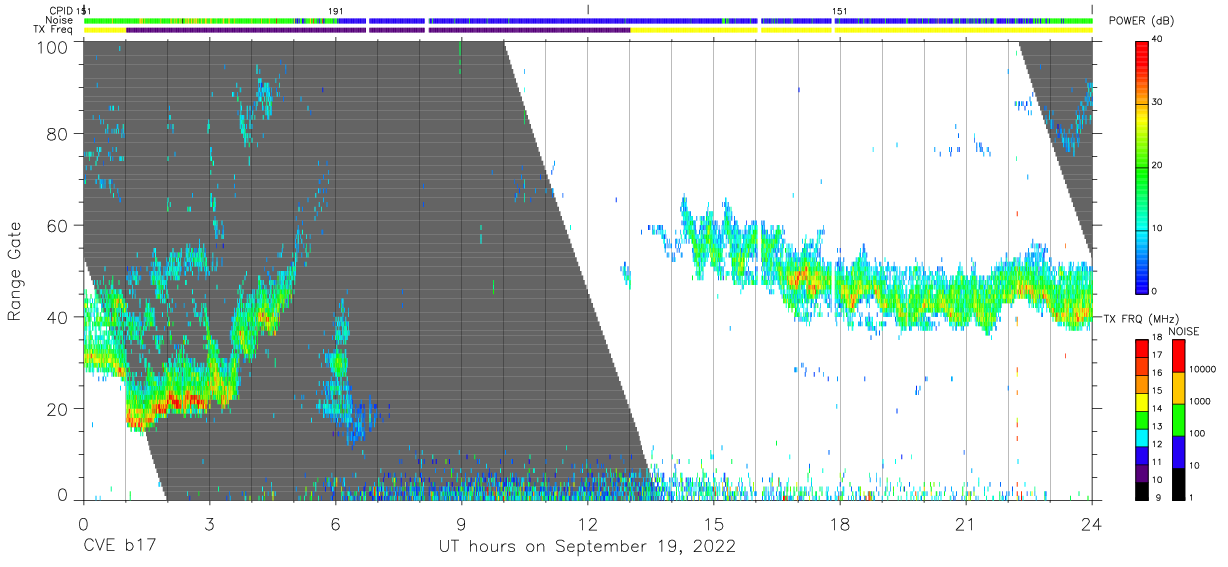The image size is (1228, 567).
Task: Click the x-axis tick label '9'
Action: (x=461, y=523)
